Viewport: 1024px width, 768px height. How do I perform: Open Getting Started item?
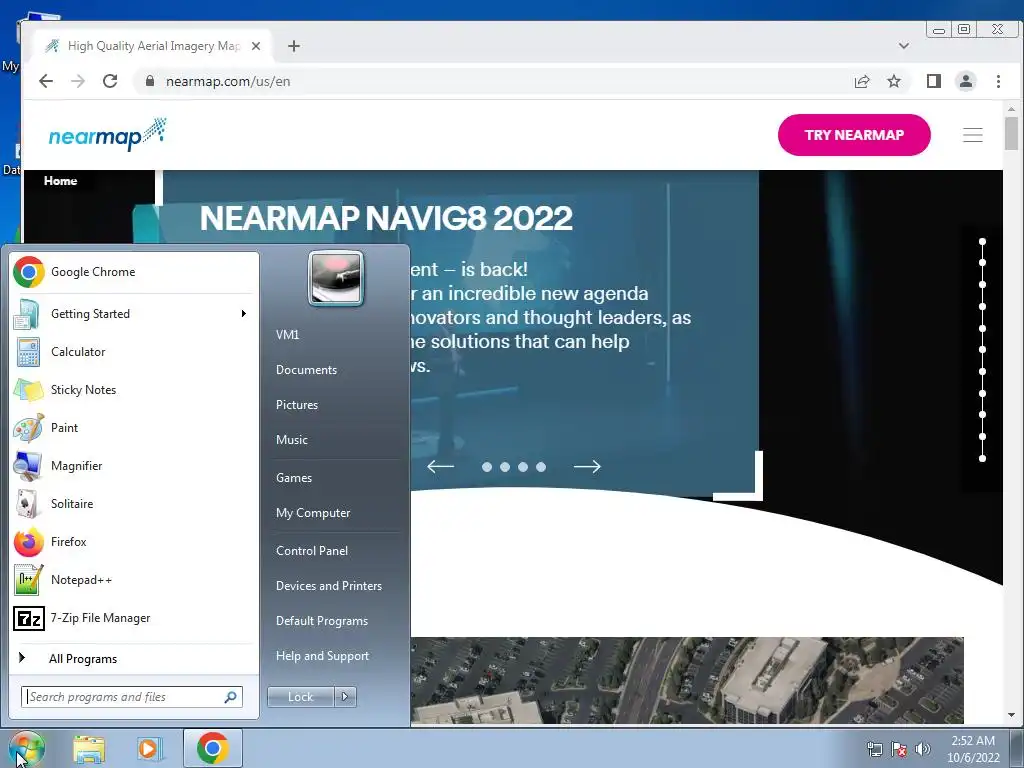coord(134,314)
